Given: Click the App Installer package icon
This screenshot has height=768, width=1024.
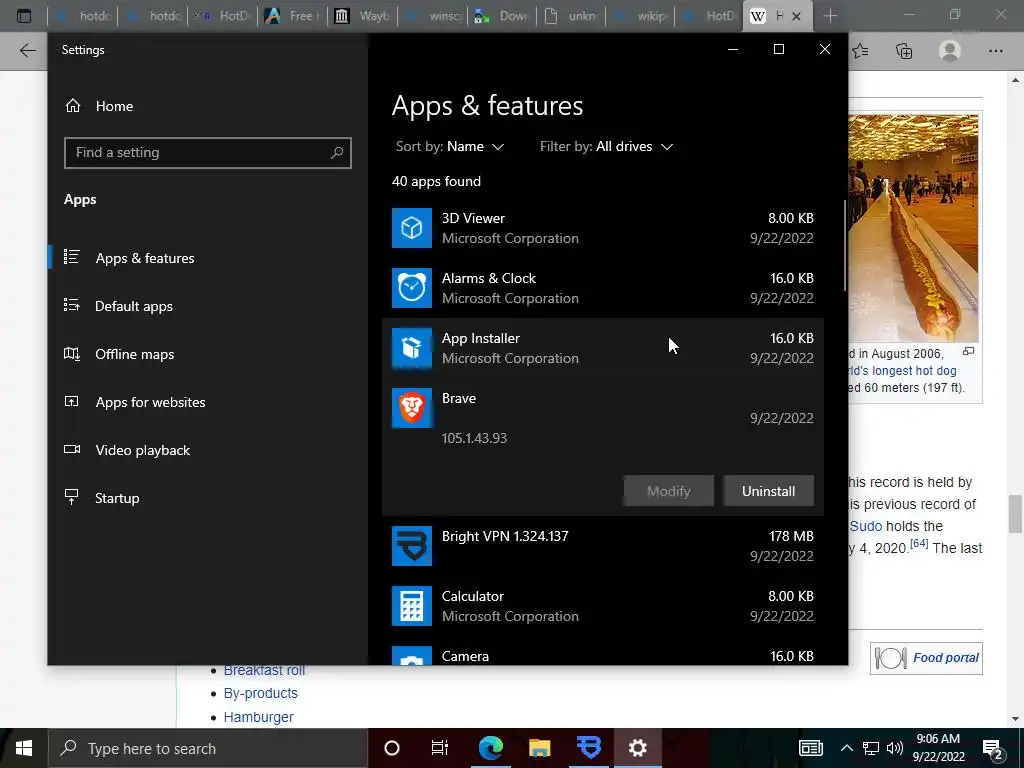Looking at the screenshot, I should [x=411, y=348].
